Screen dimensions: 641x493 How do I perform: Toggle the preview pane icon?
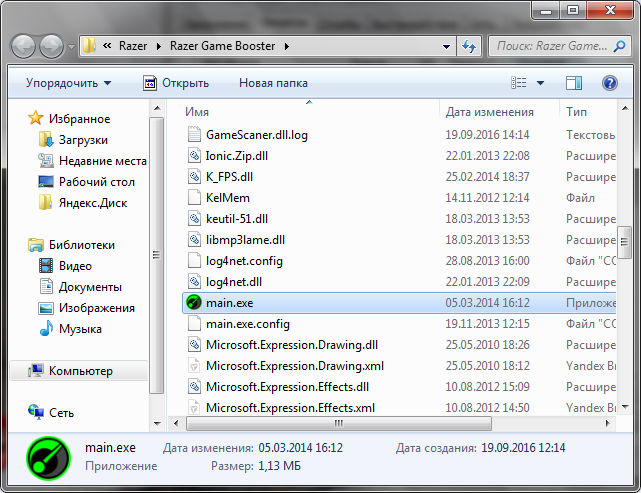pos(574,83)
